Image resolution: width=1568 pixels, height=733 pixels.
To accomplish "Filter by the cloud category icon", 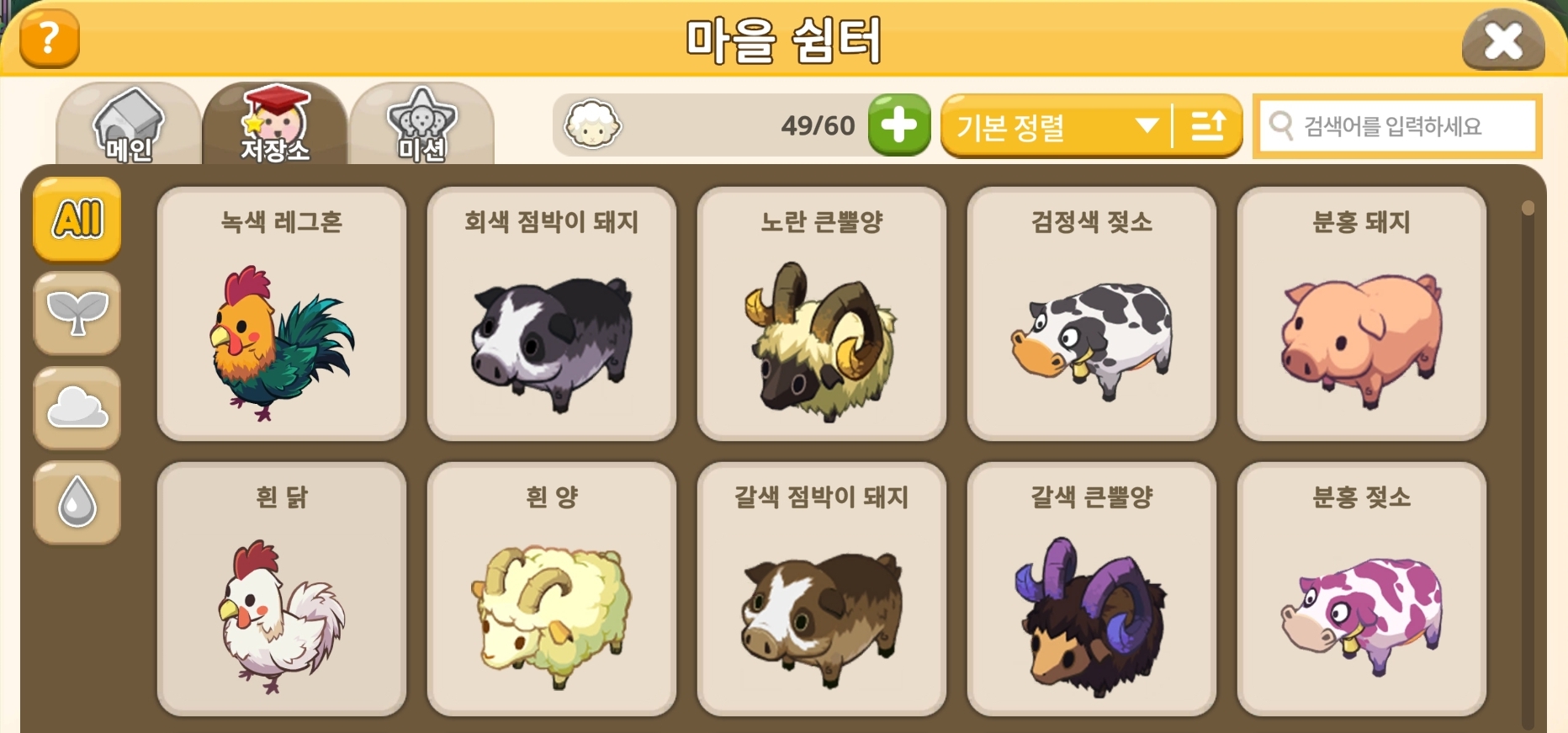I will (77, 408).
